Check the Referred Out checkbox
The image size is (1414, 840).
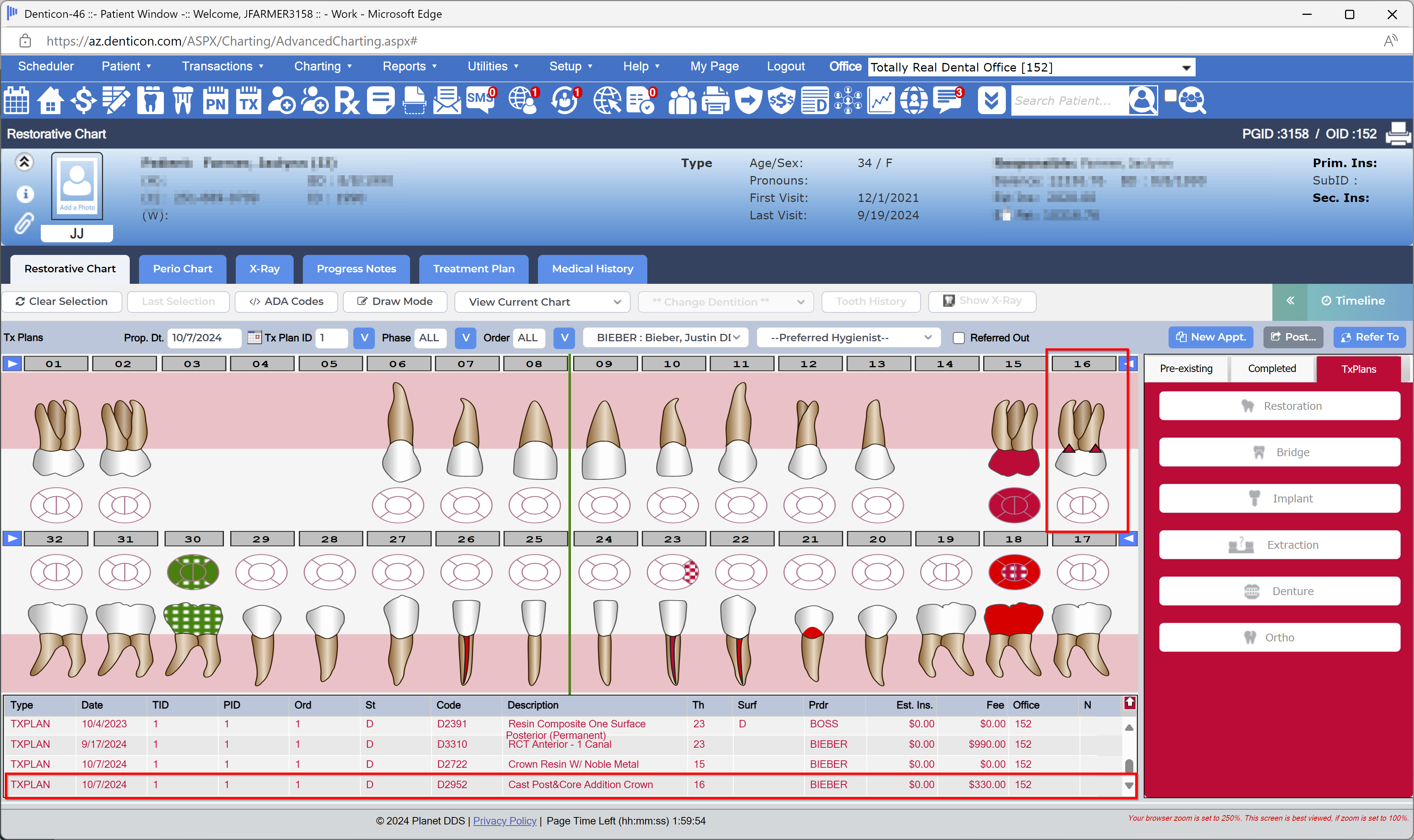[x=958, y=338]
